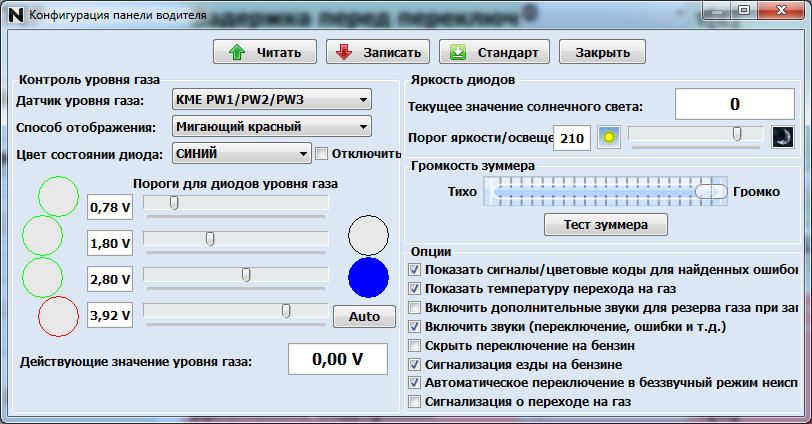Uncheck Сигнализация езды на бензине

point(416,364)
